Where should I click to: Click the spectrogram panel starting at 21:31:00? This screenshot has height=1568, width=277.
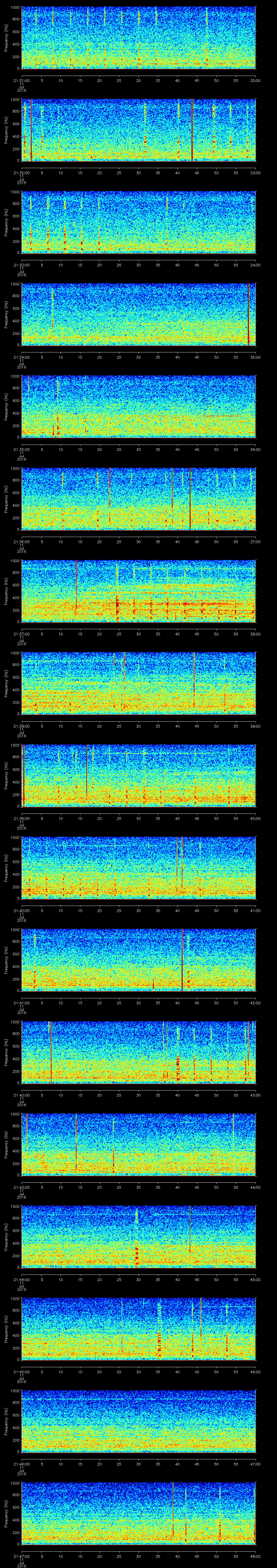point(138,38)
